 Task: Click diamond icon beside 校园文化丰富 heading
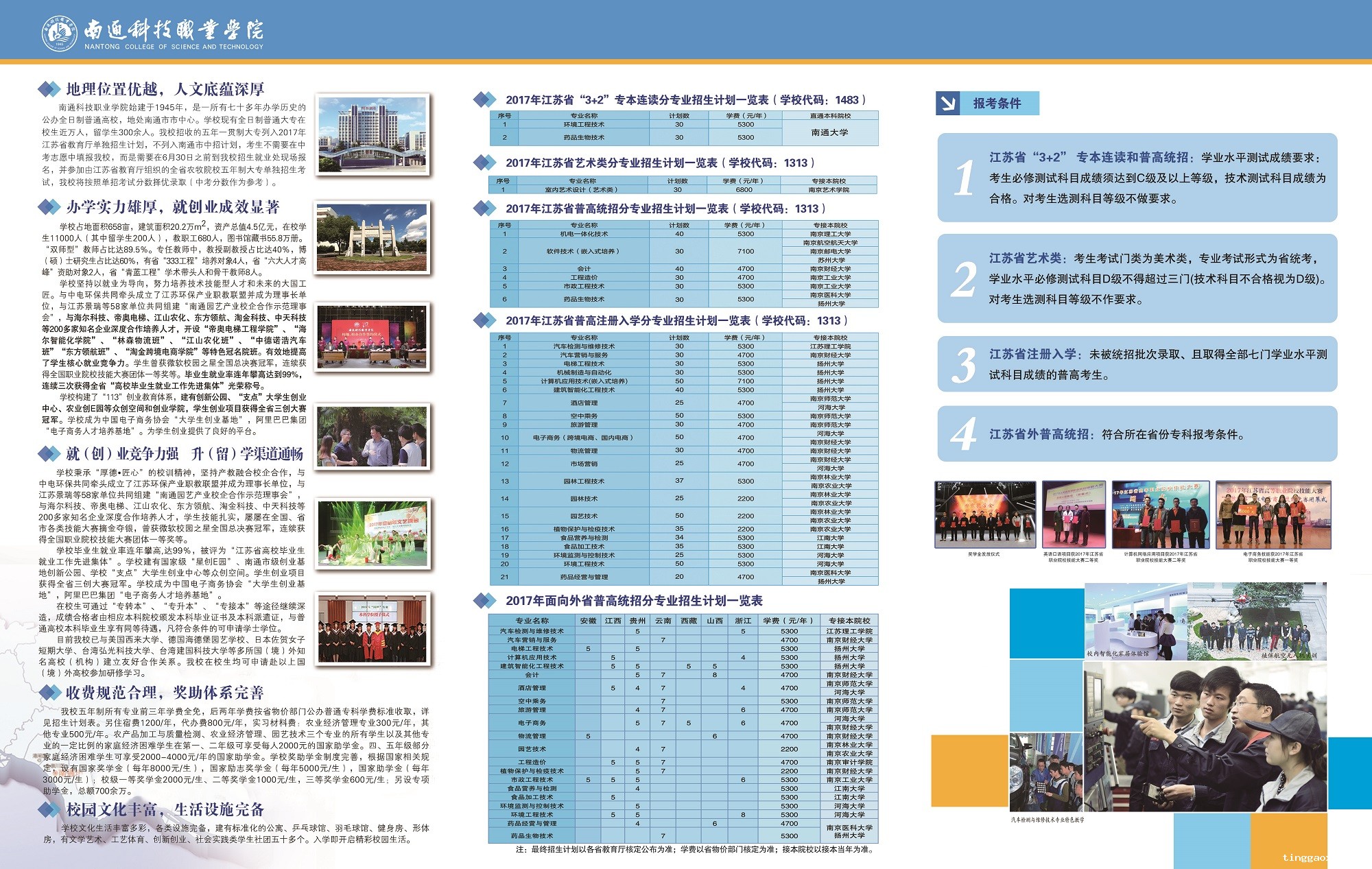pyautogui.click(x=49, y=810)
